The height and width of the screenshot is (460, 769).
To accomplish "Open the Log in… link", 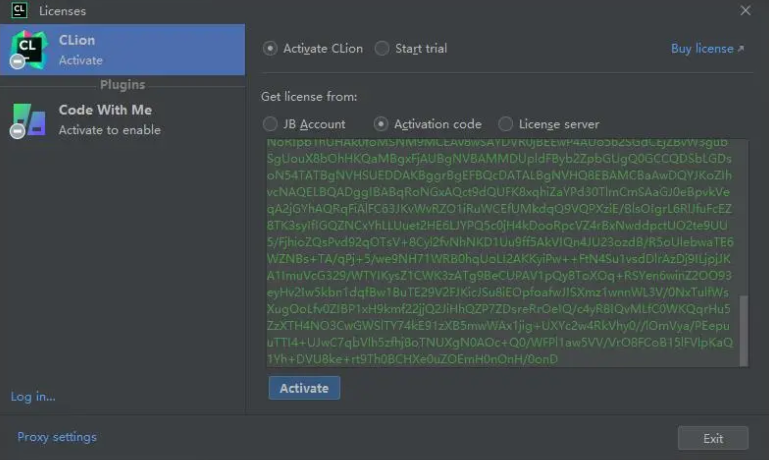I will point(33,396).
